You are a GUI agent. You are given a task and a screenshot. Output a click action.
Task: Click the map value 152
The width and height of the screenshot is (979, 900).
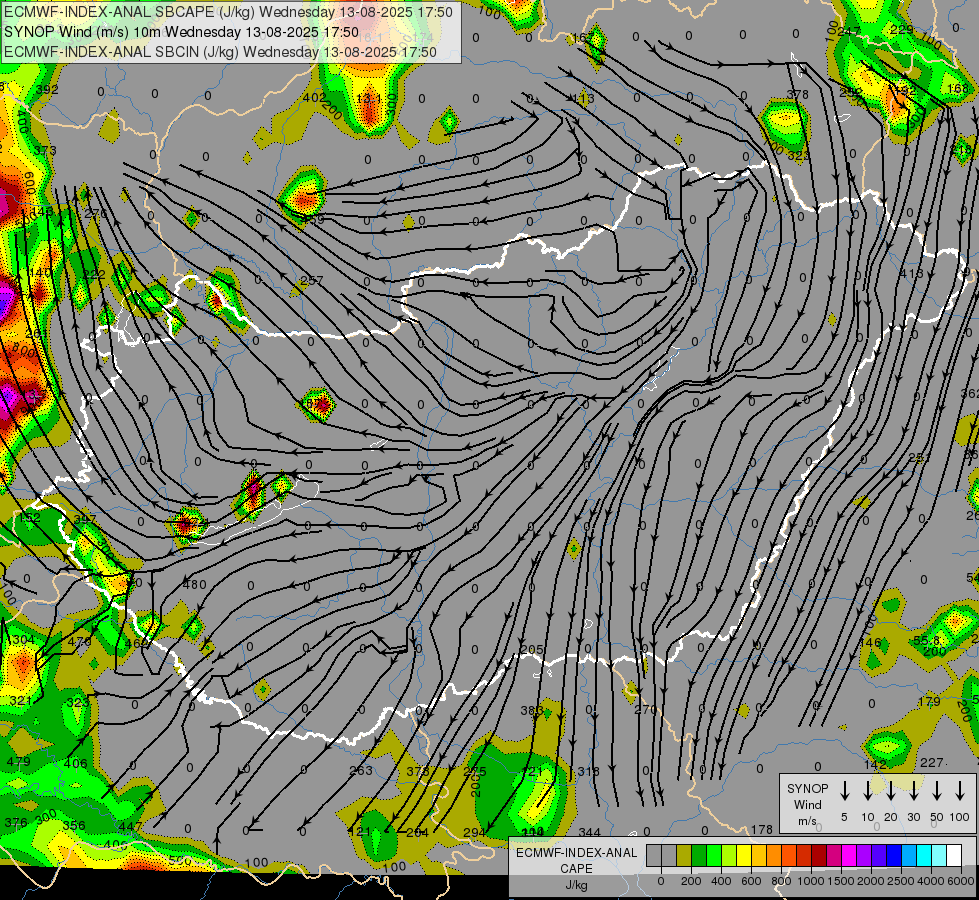(x=29, y=518)
